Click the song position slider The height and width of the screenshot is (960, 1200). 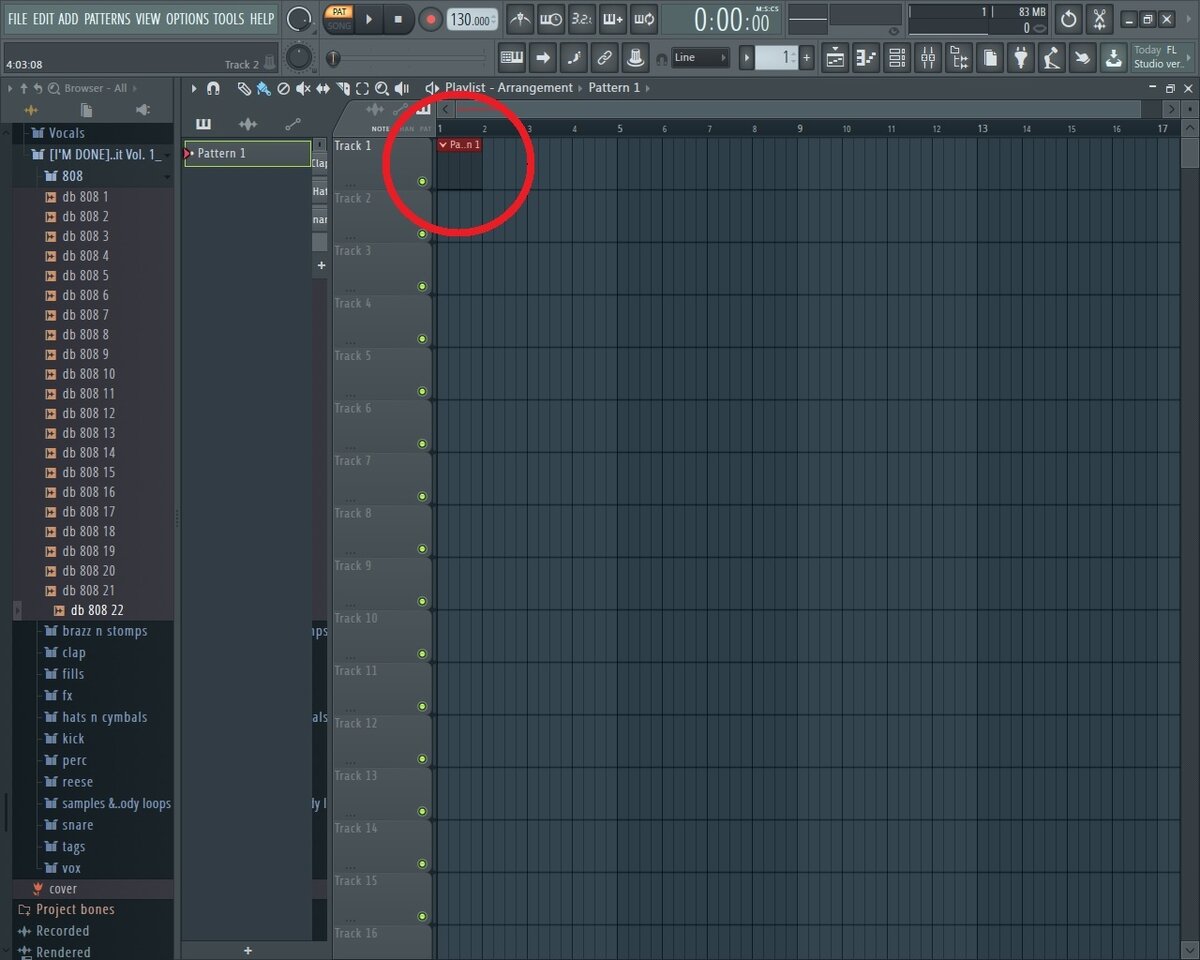click(408, 58)
